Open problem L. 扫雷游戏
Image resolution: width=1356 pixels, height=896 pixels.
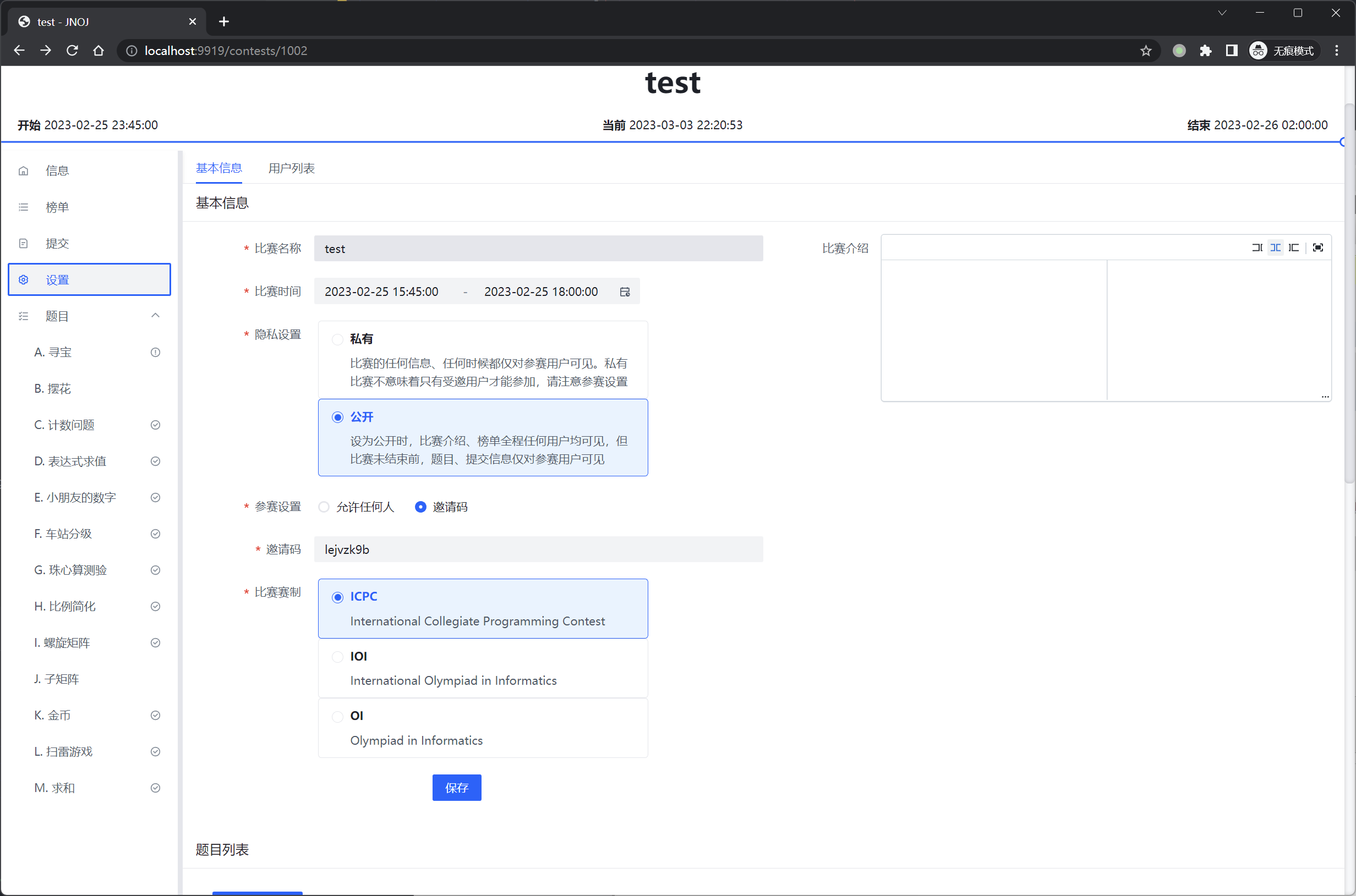(89, 751)
